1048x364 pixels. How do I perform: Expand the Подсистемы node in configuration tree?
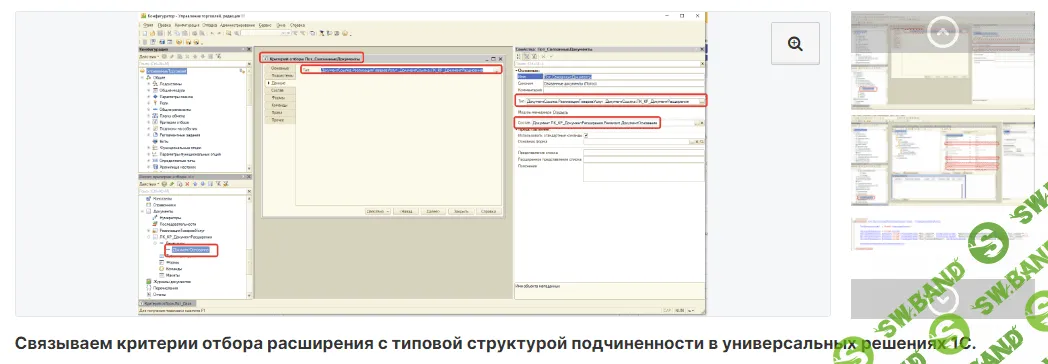click(148, 83)
